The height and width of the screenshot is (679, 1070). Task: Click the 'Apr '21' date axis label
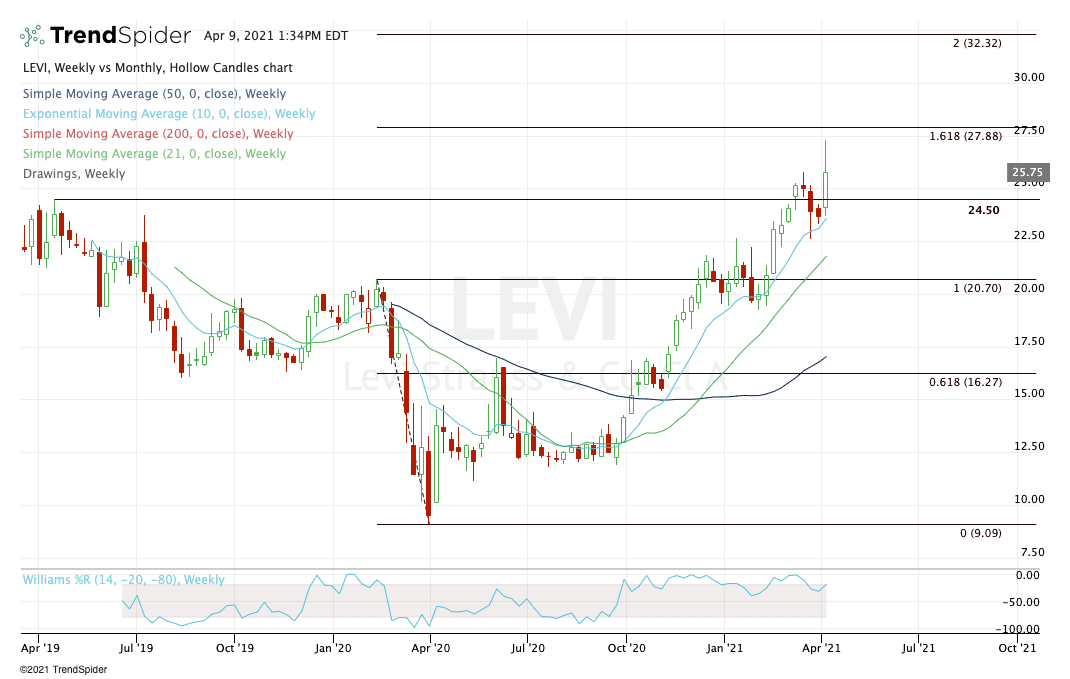[822, 648]
